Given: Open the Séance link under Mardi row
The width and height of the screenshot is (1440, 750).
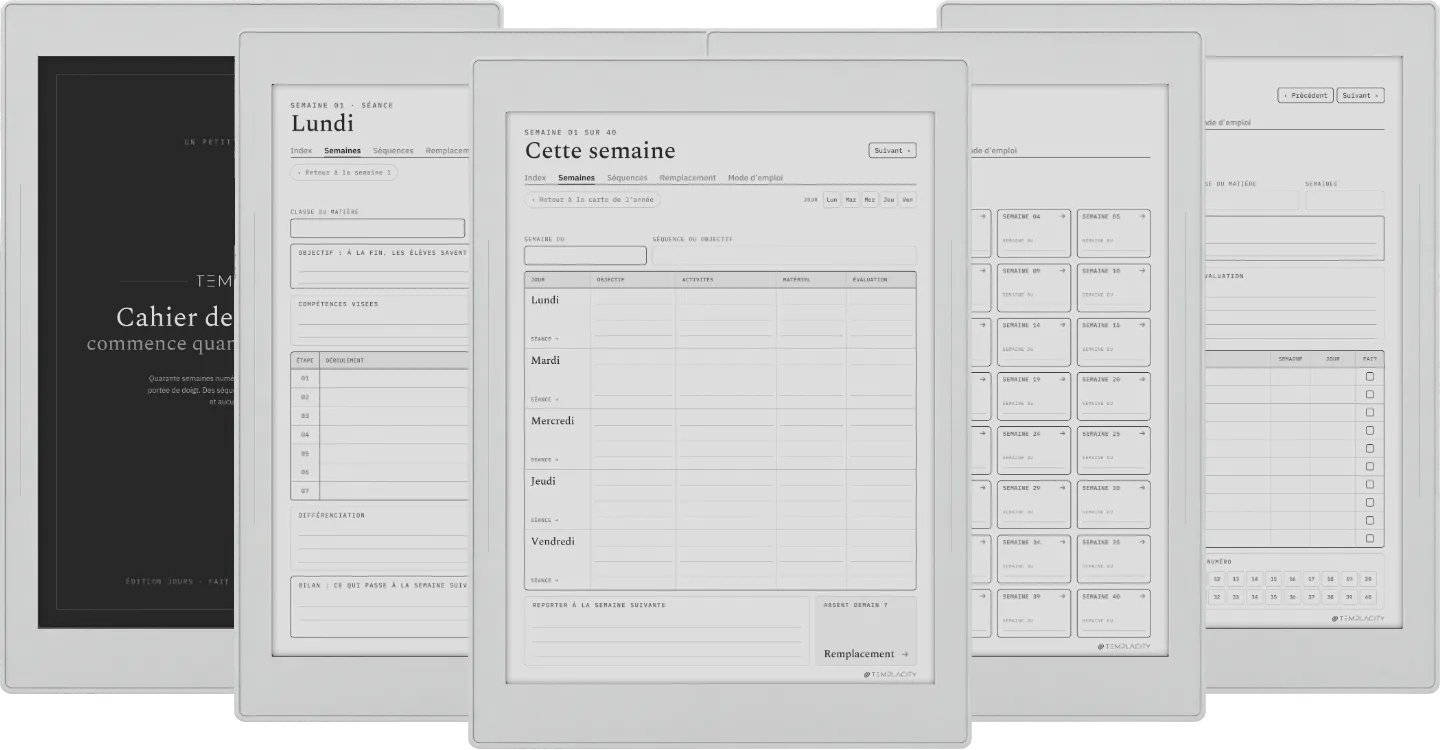Looking at the screenshot, I should coord(545,399).
